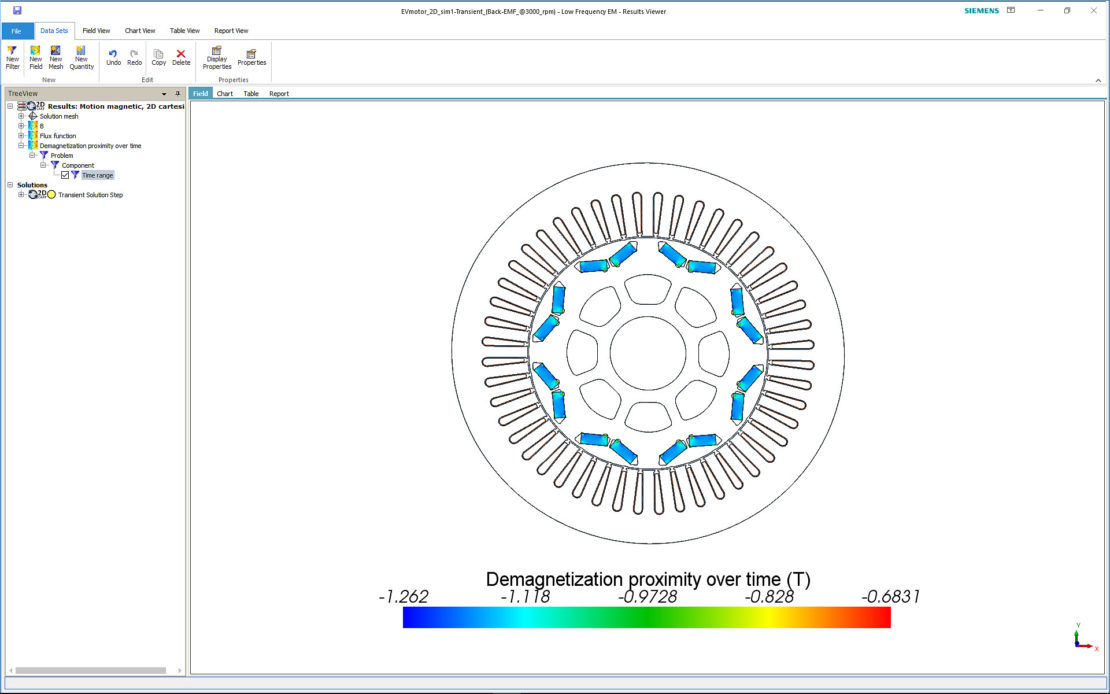
Task: Select the New Filter tool
Action: pyautogui.click(x=12, y=57)
